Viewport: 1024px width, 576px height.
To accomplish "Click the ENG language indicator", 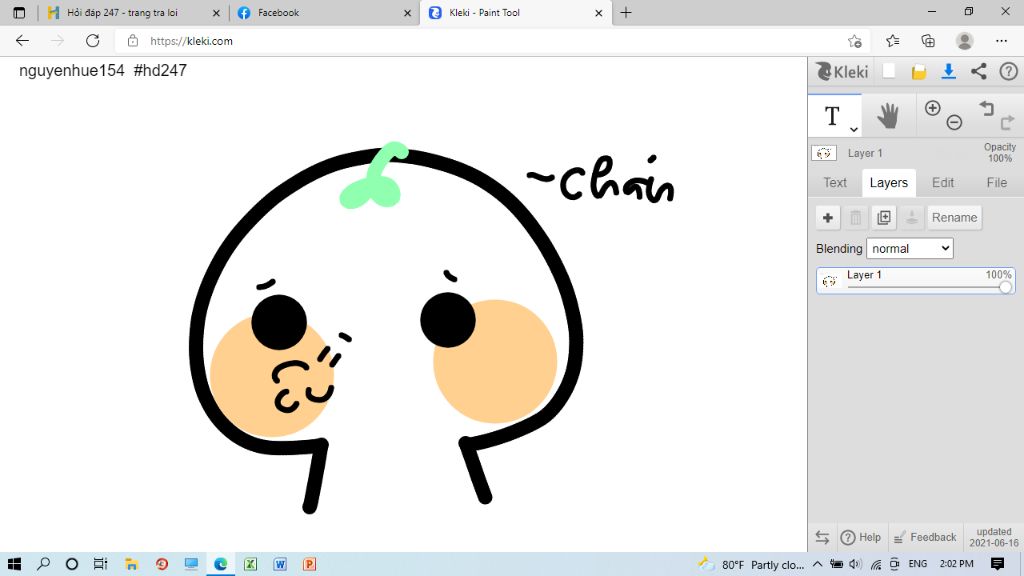I will [918, 564].
